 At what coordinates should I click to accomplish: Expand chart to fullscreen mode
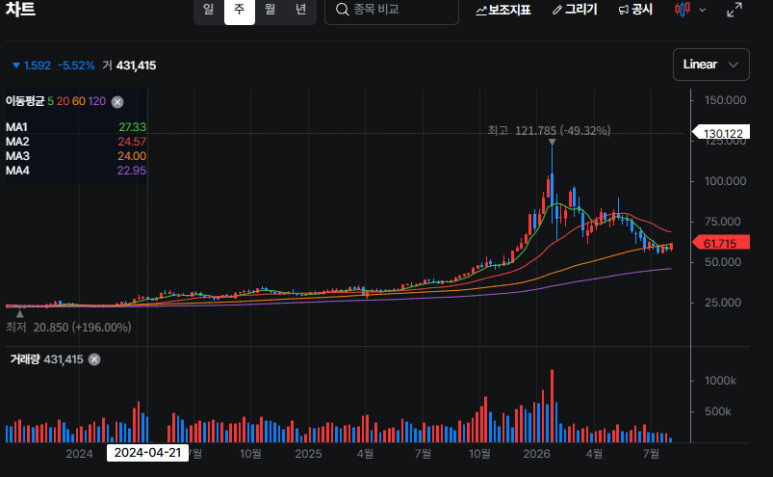pos(734,9)
